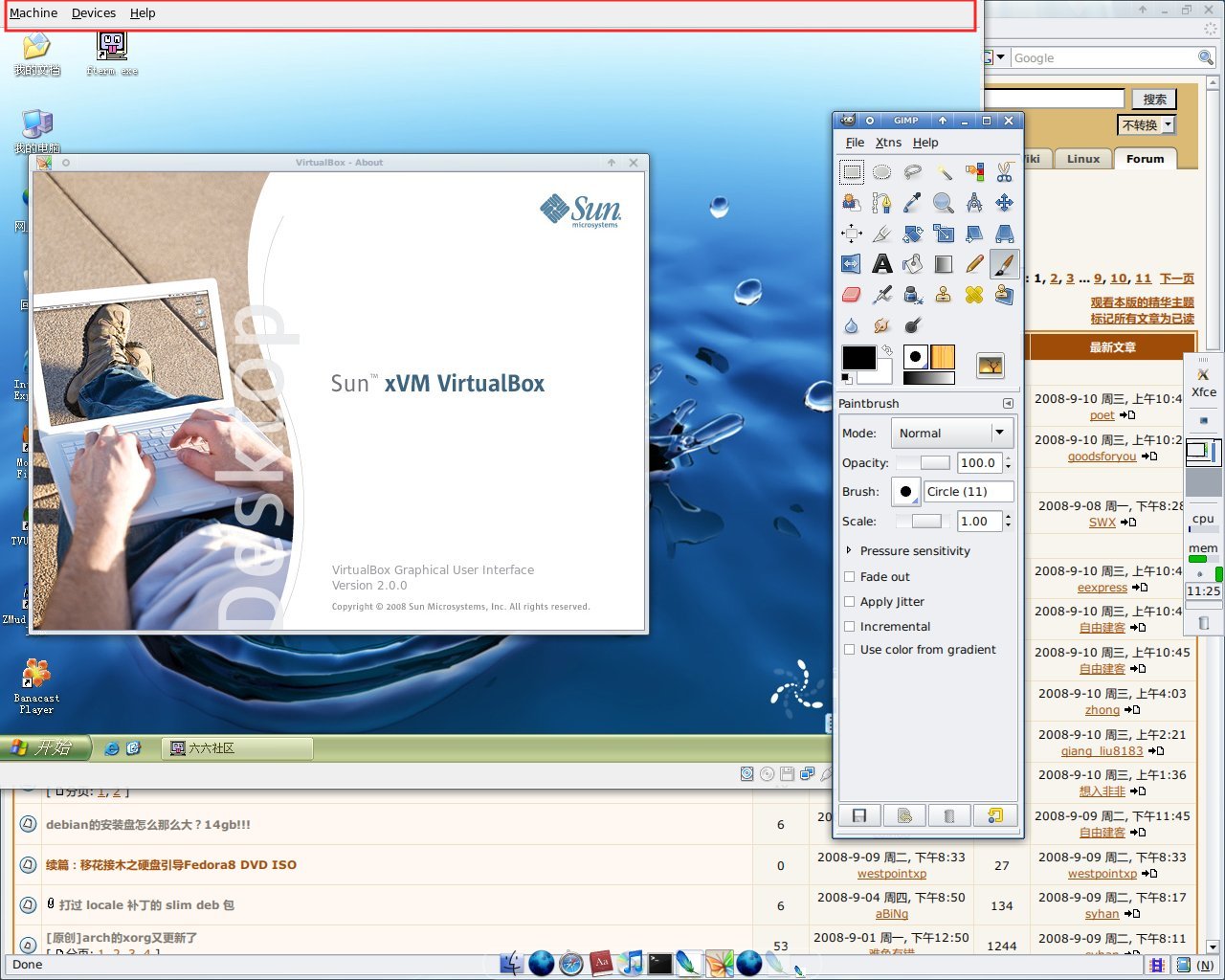Open the Fedora8 DVD ISO forum topic
This screenshot has width=1225, height=980.
(171, 865)
